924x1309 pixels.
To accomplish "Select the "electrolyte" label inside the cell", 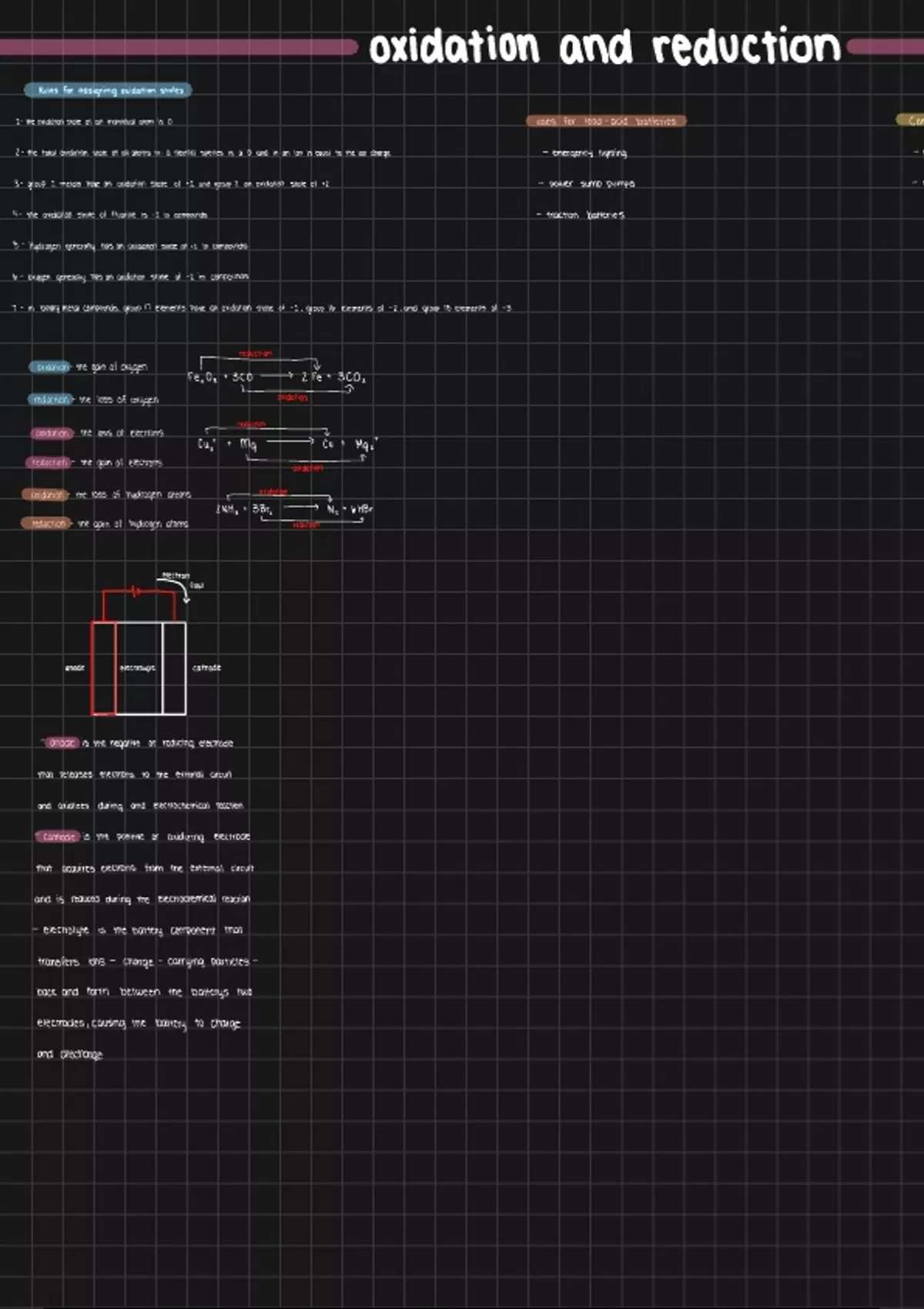I will click(x=138, y=668).
